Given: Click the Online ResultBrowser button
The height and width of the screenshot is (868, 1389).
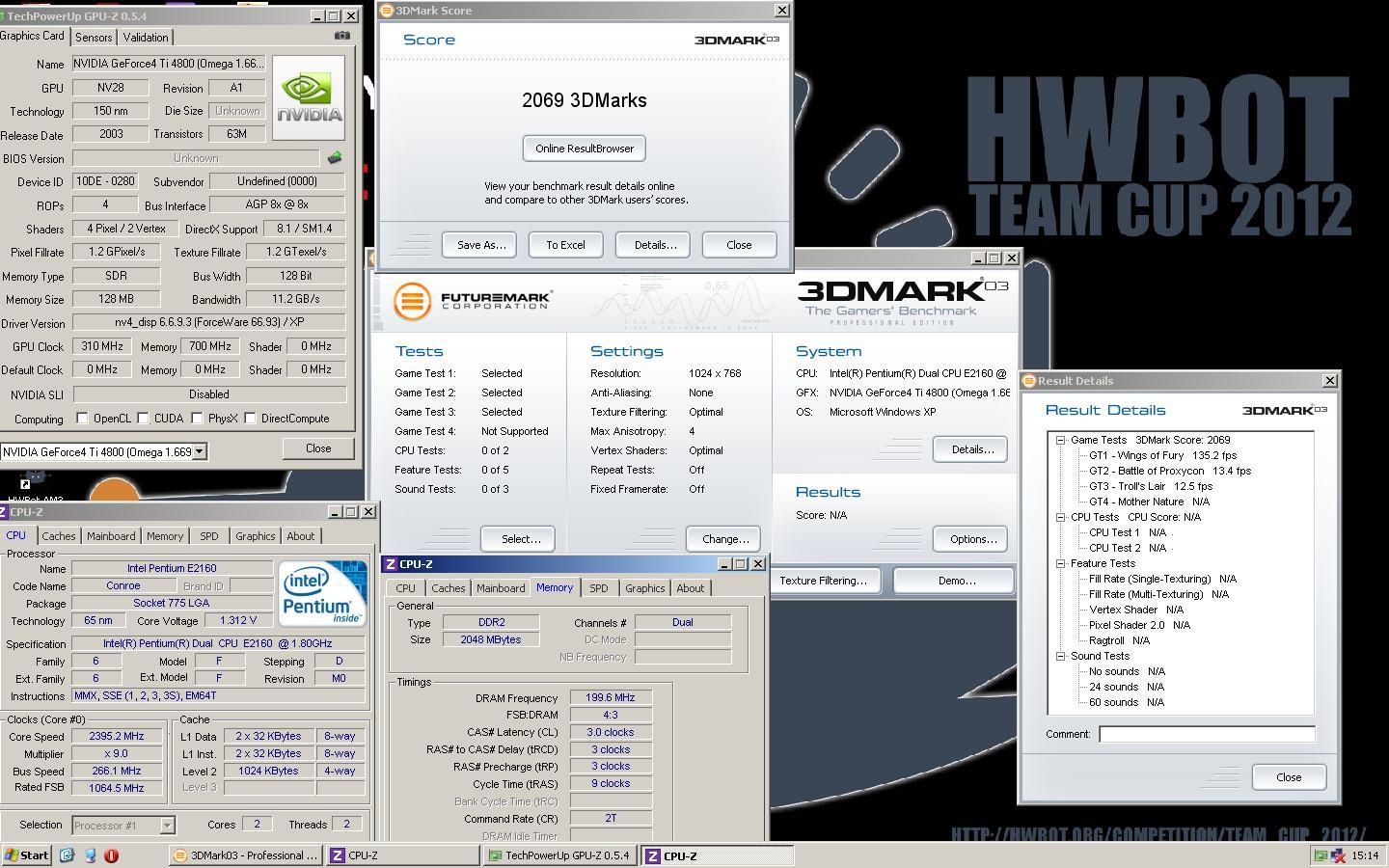Looking at the screenshot, I should [x=585, y=149].
